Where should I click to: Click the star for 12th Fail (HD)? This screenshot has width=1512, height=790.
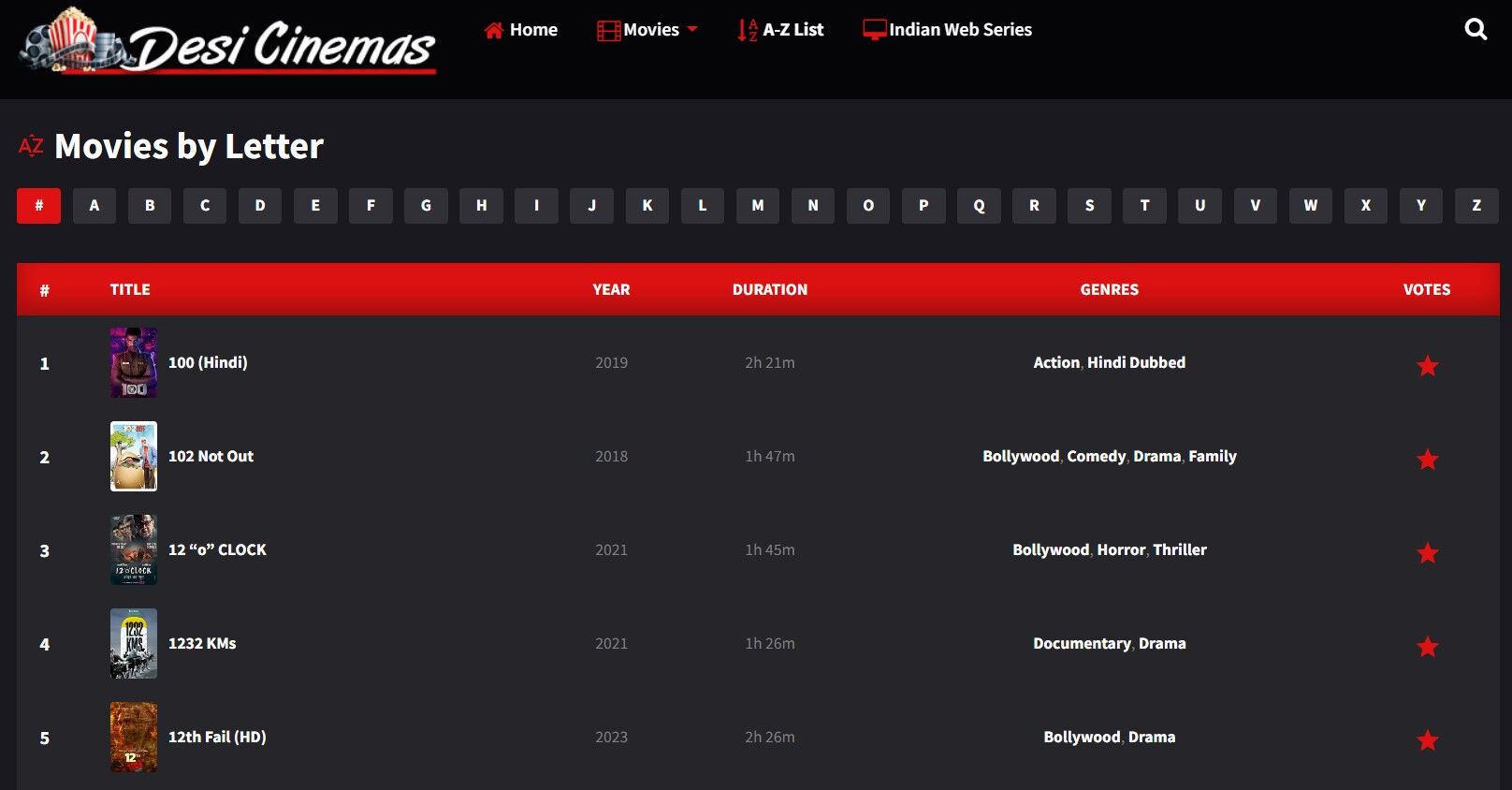1427,739
